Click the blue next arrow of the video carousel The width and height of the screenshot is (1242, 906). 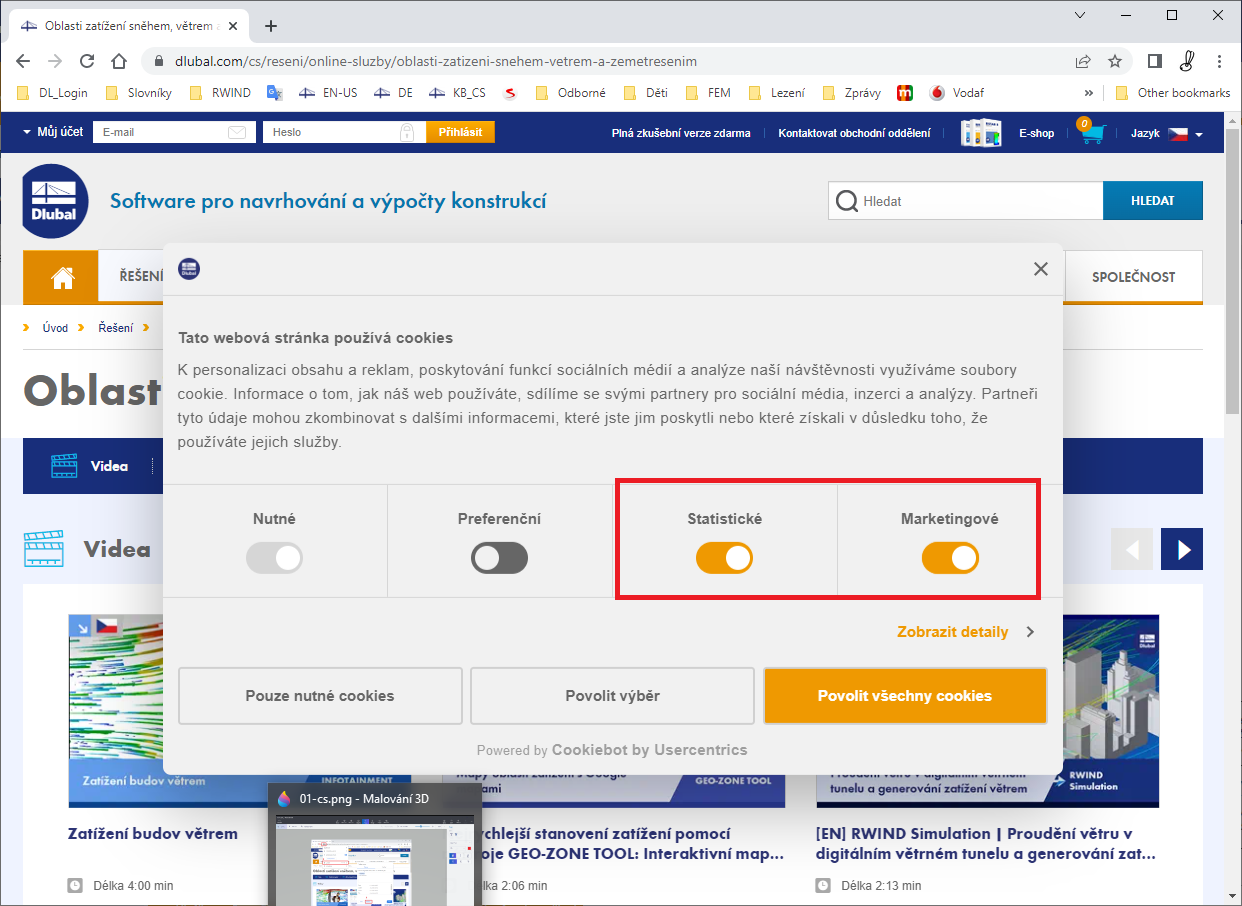tap(1182, 549)
